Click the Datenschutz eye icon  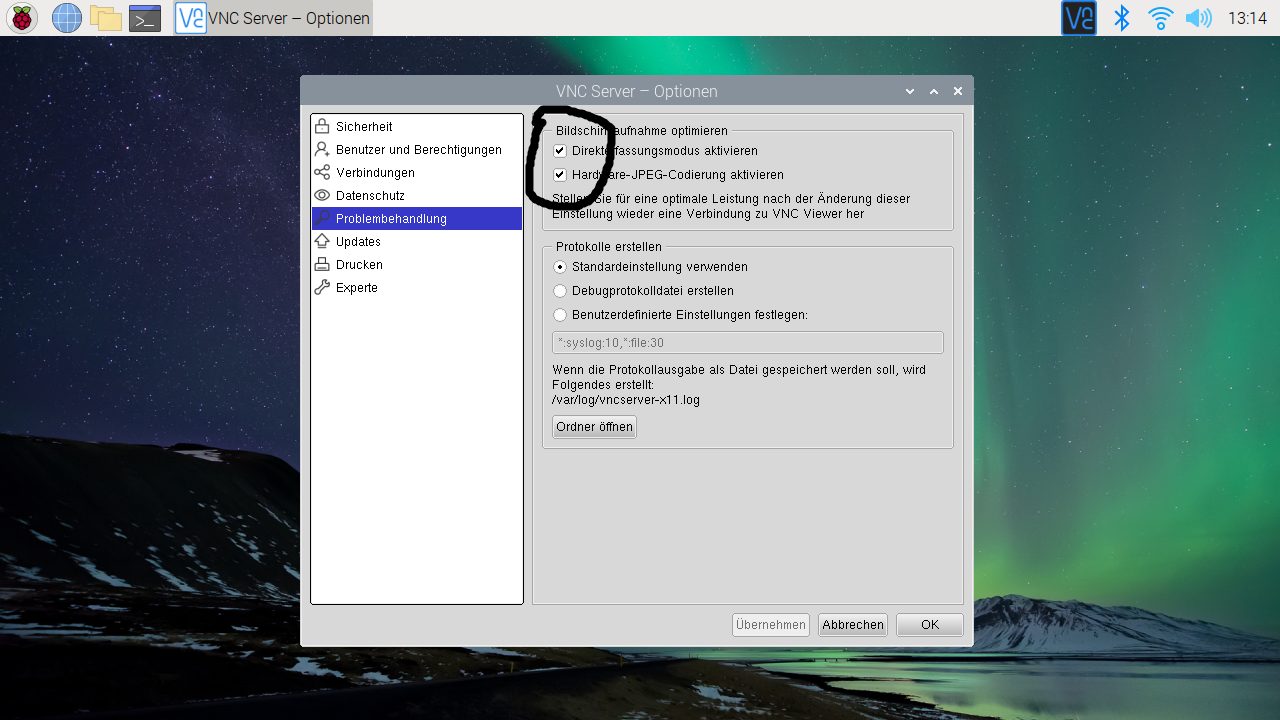(x=322, y=196)
